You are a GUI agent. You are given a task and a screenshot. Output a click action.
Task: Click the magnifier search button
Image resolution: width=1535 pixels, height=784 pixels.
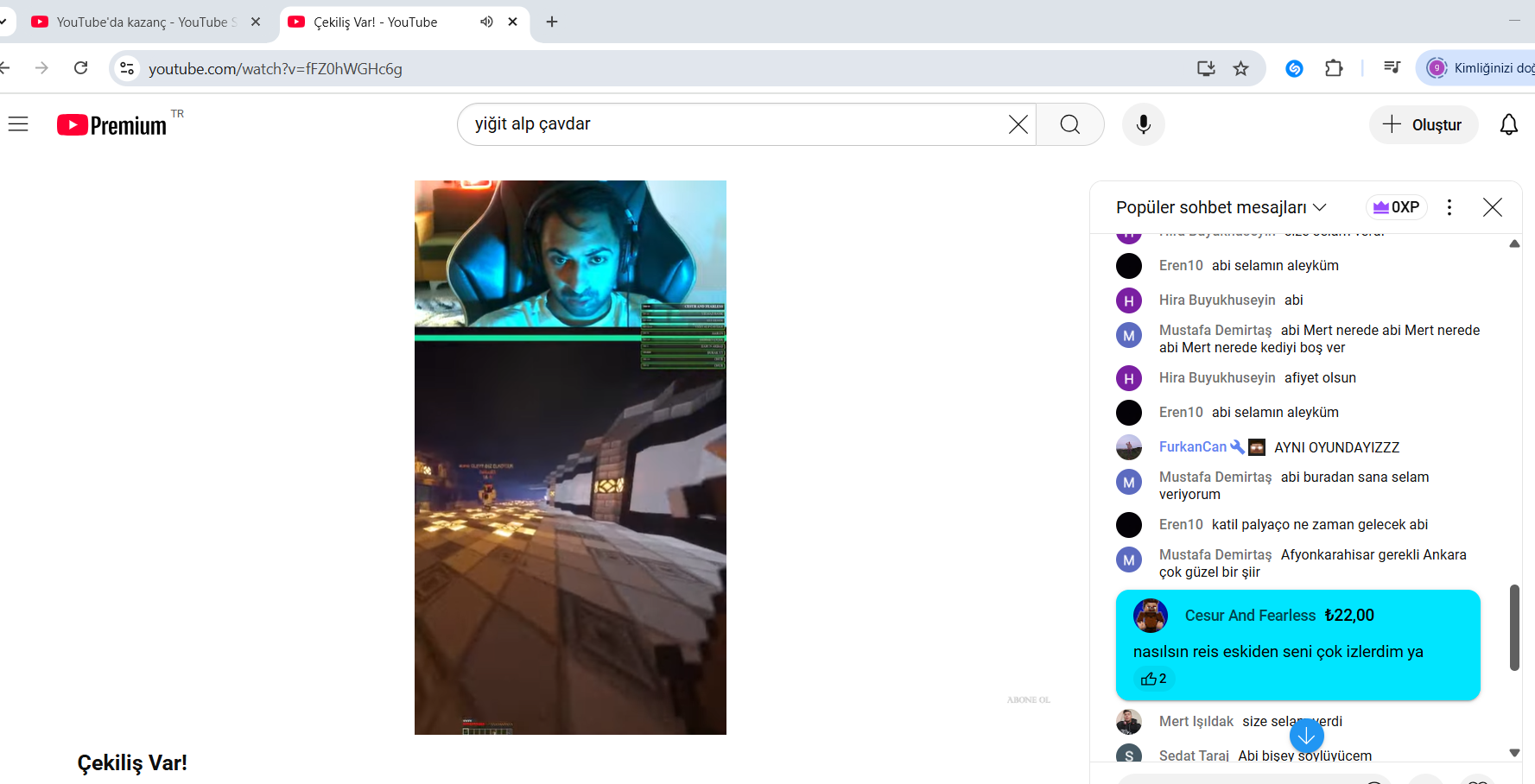[x=1070, y=124]
